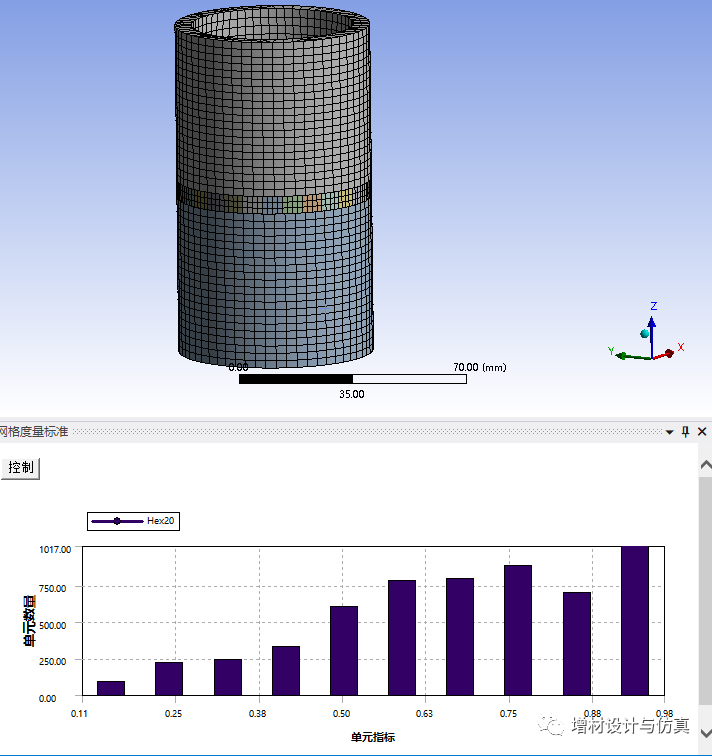Click the scrollbar down arrow in metrics panel
Screen dimensions: 712x756
(706, 733)
